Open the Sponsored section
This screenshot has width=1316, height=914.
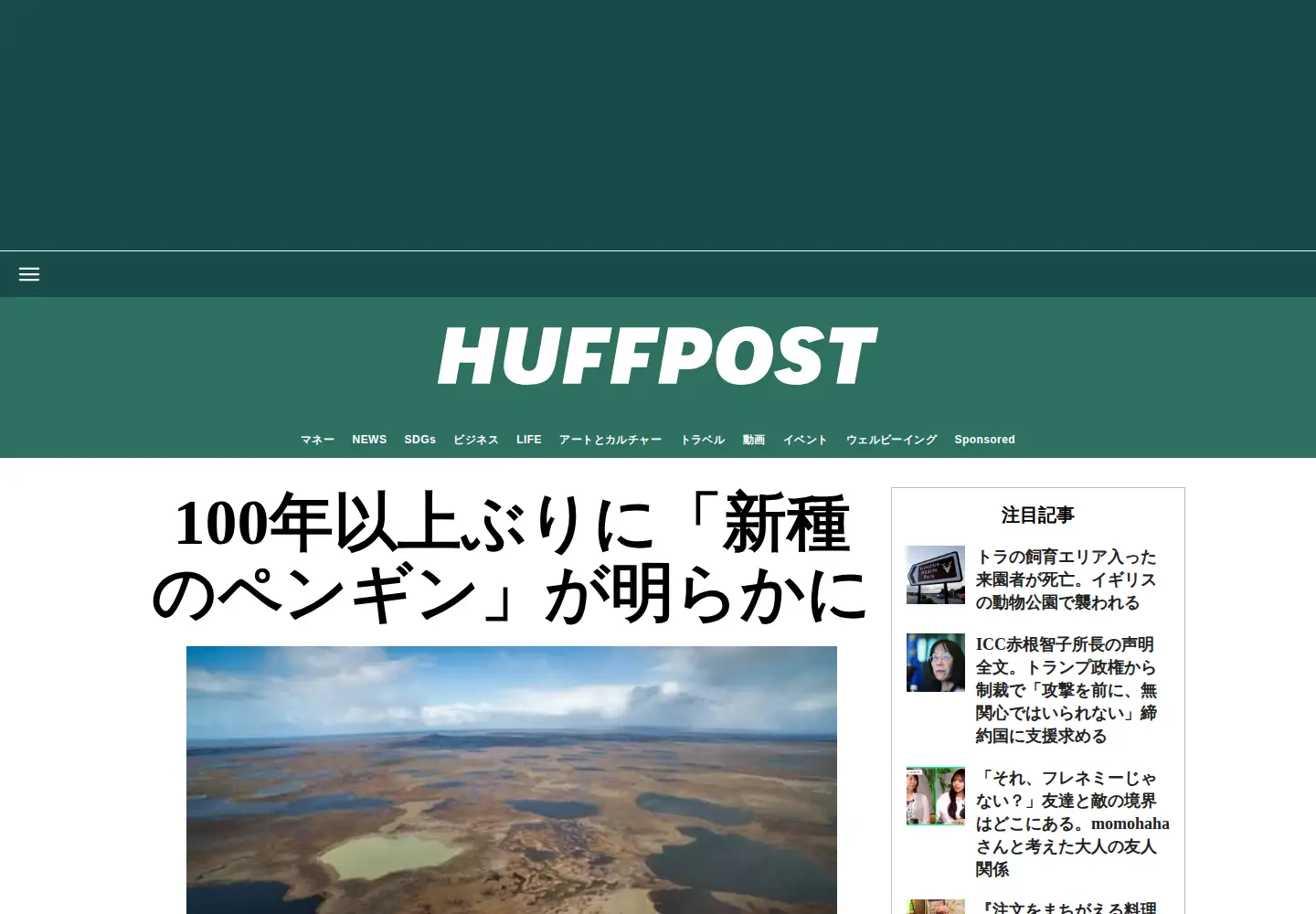pyautogui.click(x=984, y=440)
